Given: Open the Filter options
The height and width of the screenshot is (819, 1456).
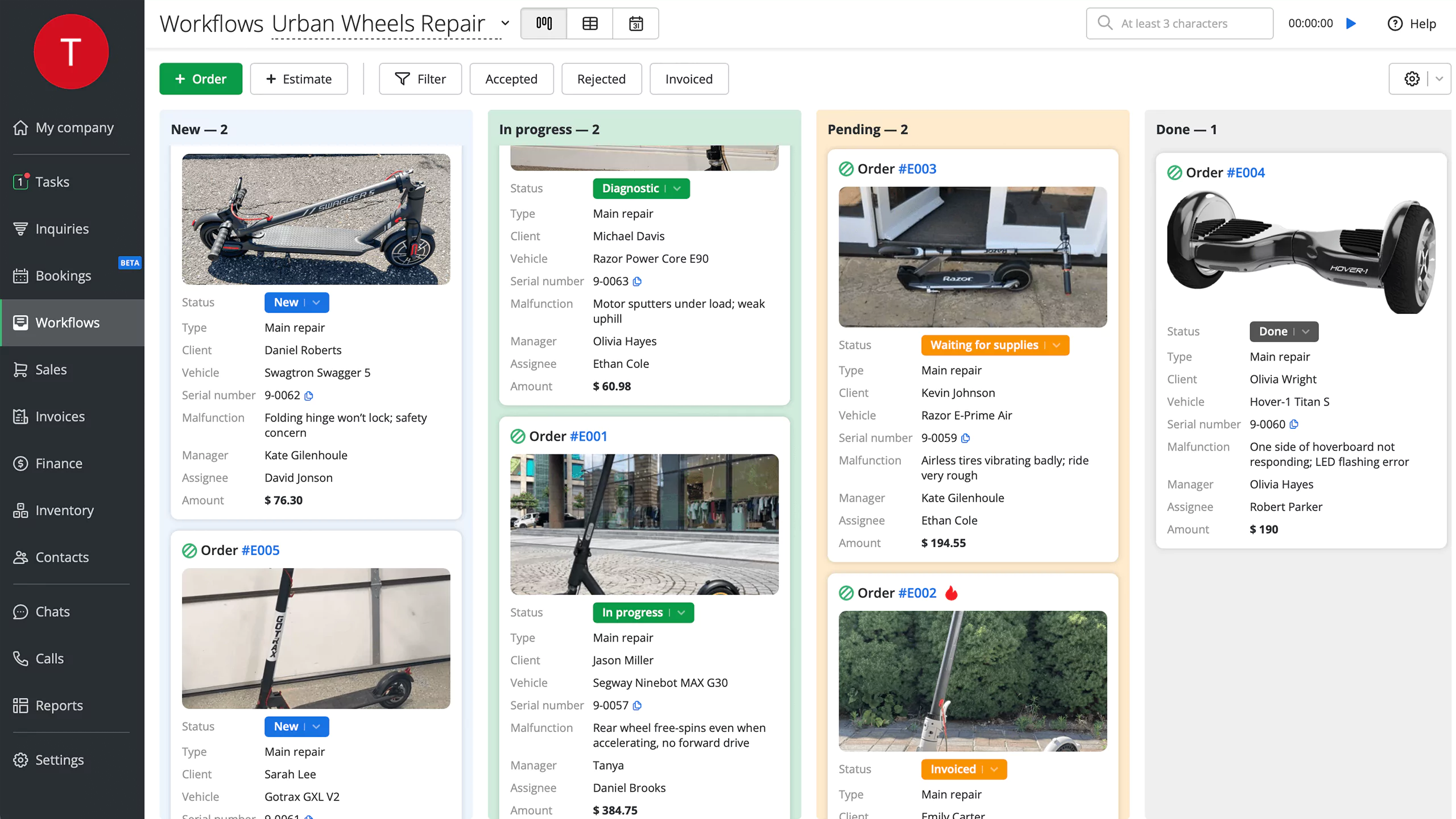Looking at the screenshot, I should (x=420, y=78).
